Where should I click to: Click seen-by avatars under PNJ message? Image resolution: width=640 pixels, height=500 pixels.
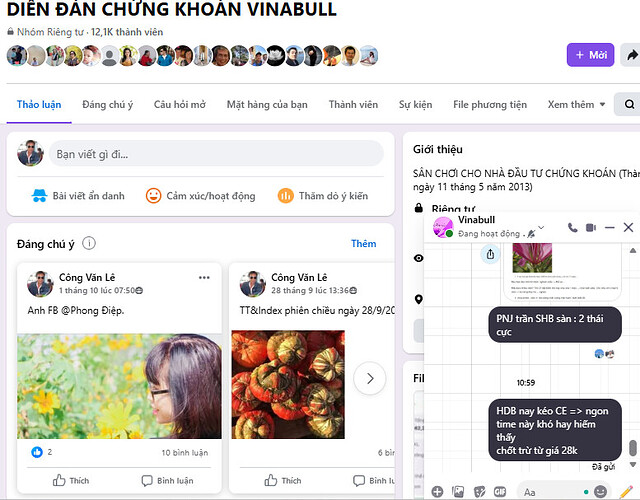(604, 353)
